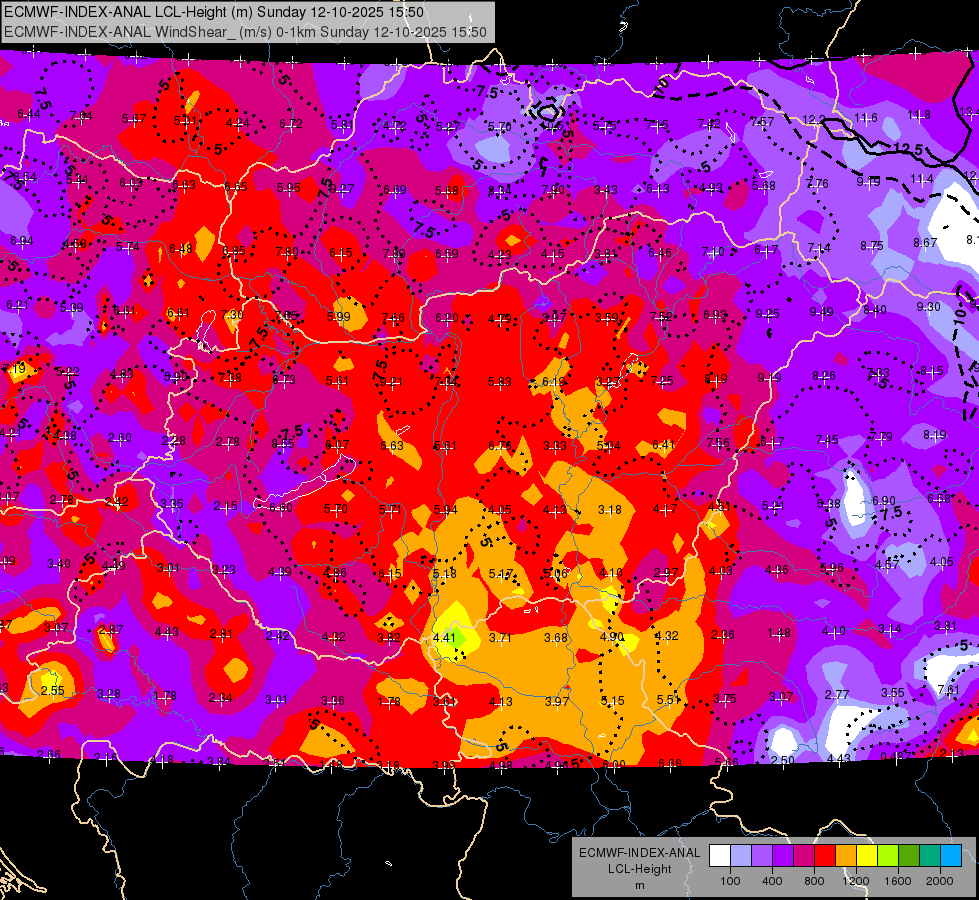Choose the vivid violet legend swatch
979x900 pixels.
tap(783, 856)
